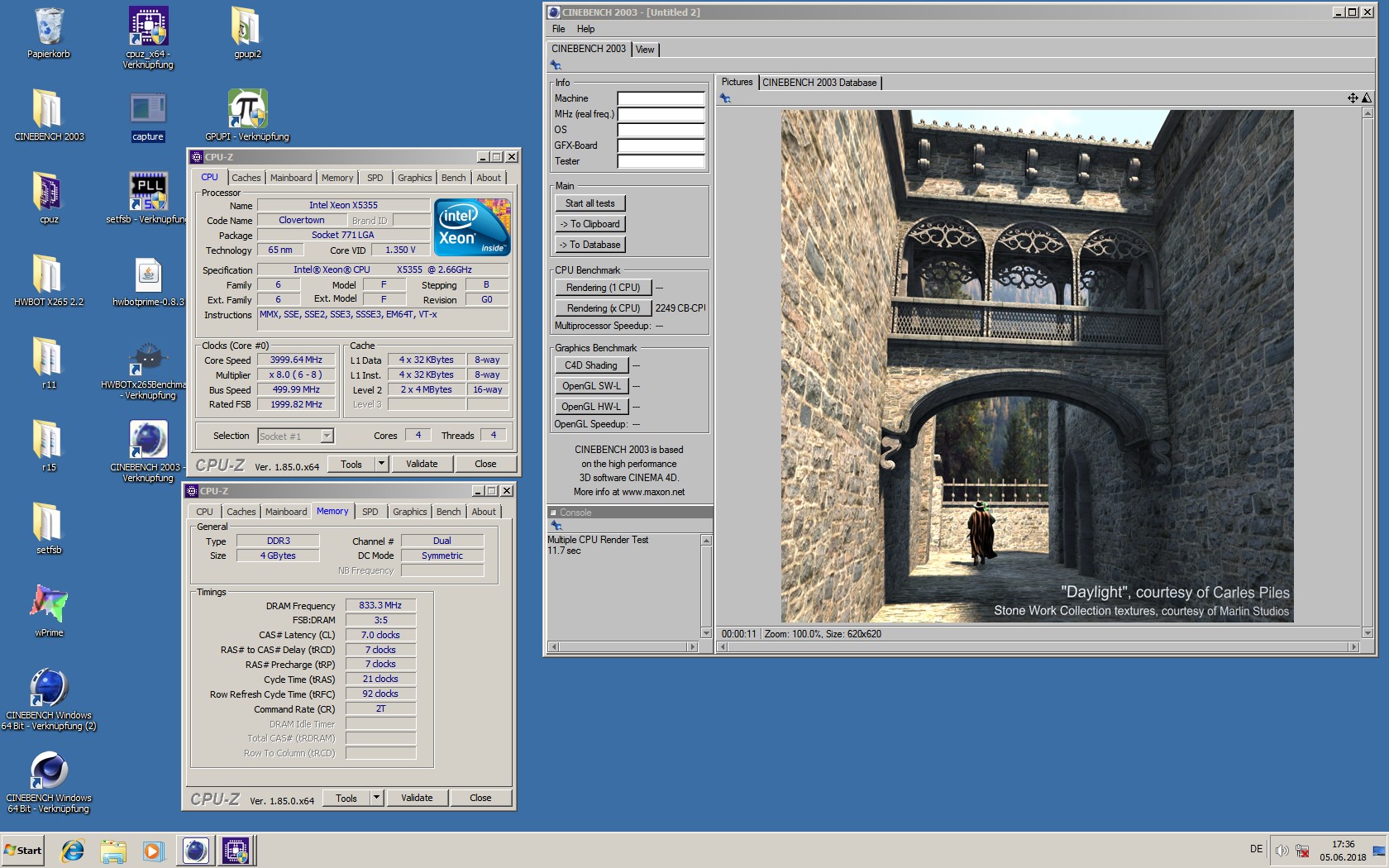Screen dimensions: 1389x868
Task: Open the Socket #1 selection dropdown
Action: click(x=327, y=436)
